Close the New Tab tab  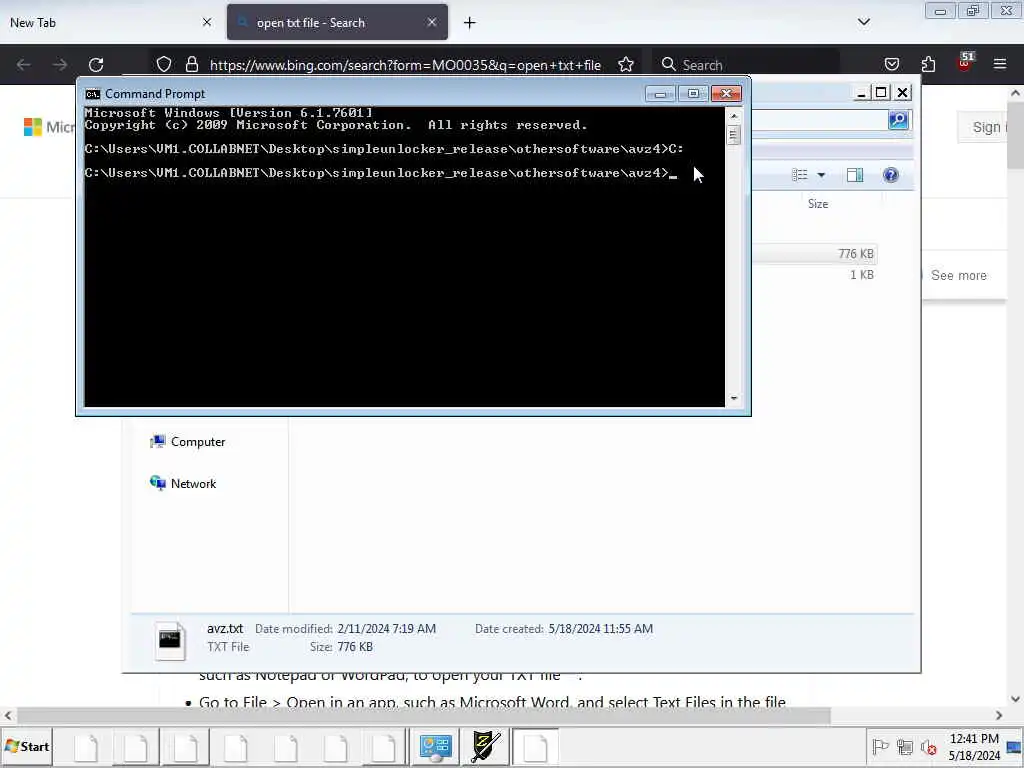tap(207, 22)
